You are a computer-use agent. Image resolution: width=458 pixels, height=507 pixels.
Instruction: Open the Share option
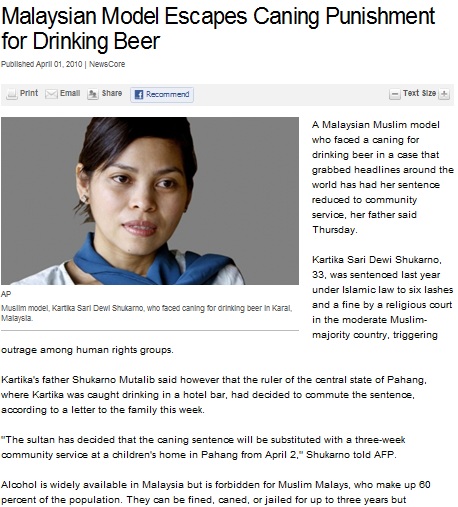tap(112, 93)
